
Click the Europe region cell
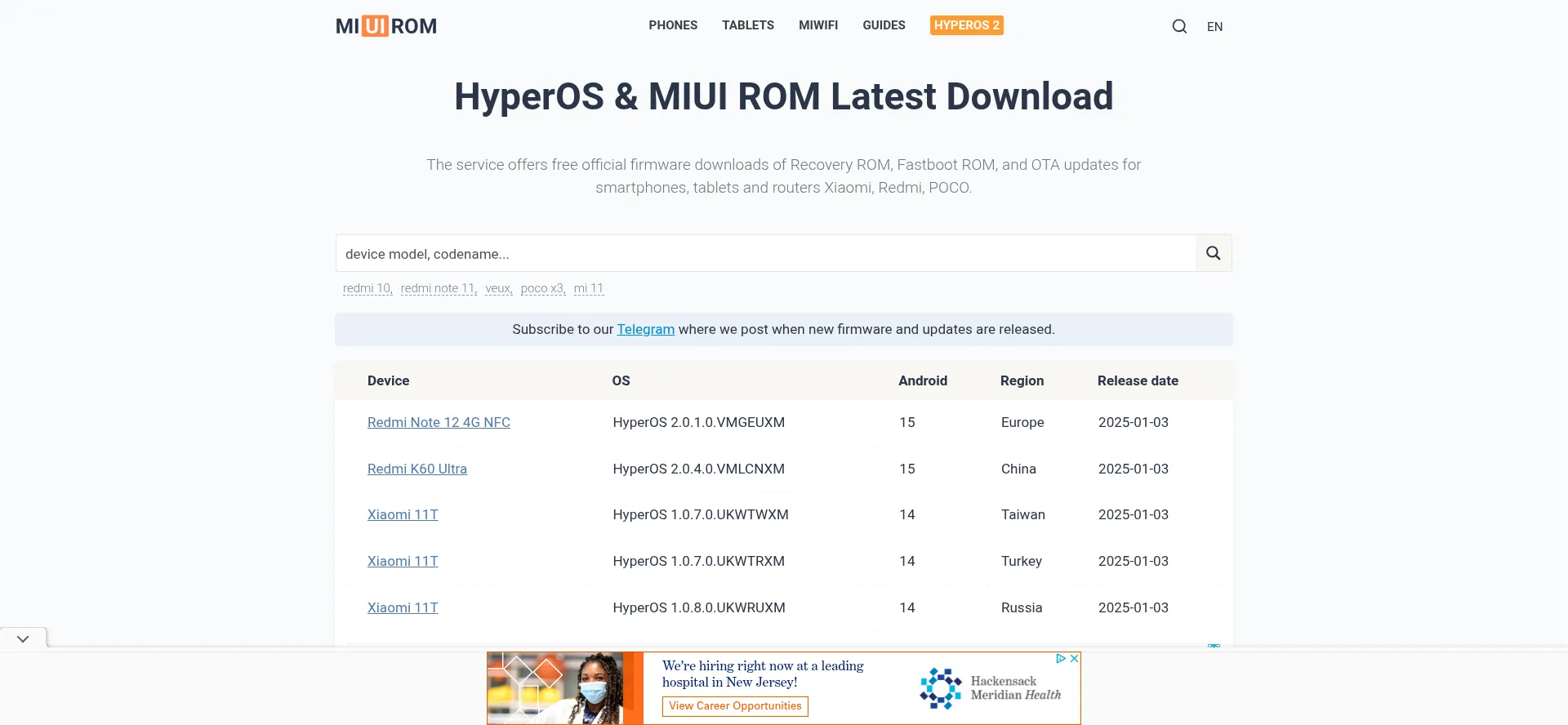tap(1022, 422)
